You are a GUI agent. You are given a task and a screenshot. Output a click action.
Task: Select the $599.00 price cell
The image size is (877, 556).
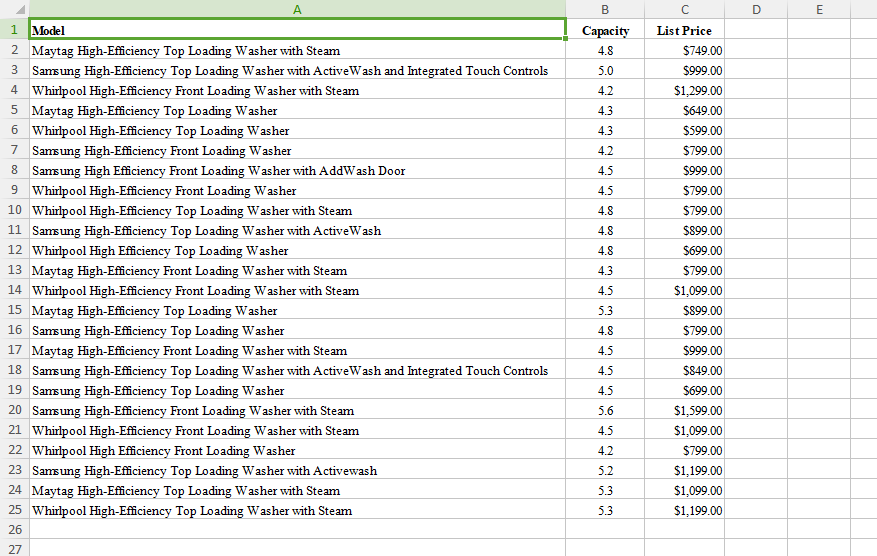[685, 130]
